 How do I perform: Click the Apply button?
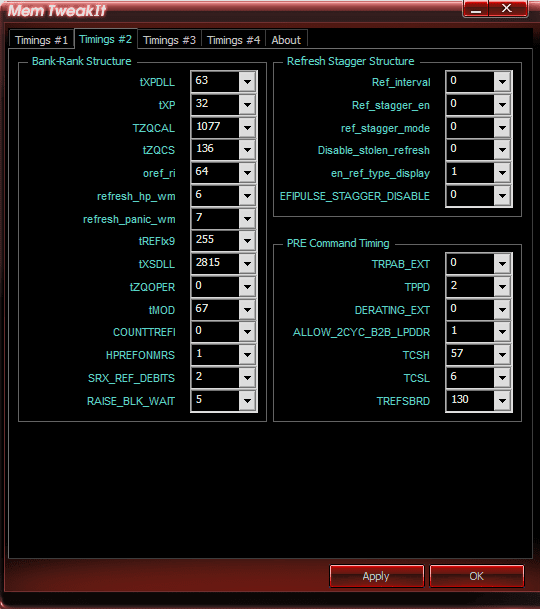tap(376, 576)
